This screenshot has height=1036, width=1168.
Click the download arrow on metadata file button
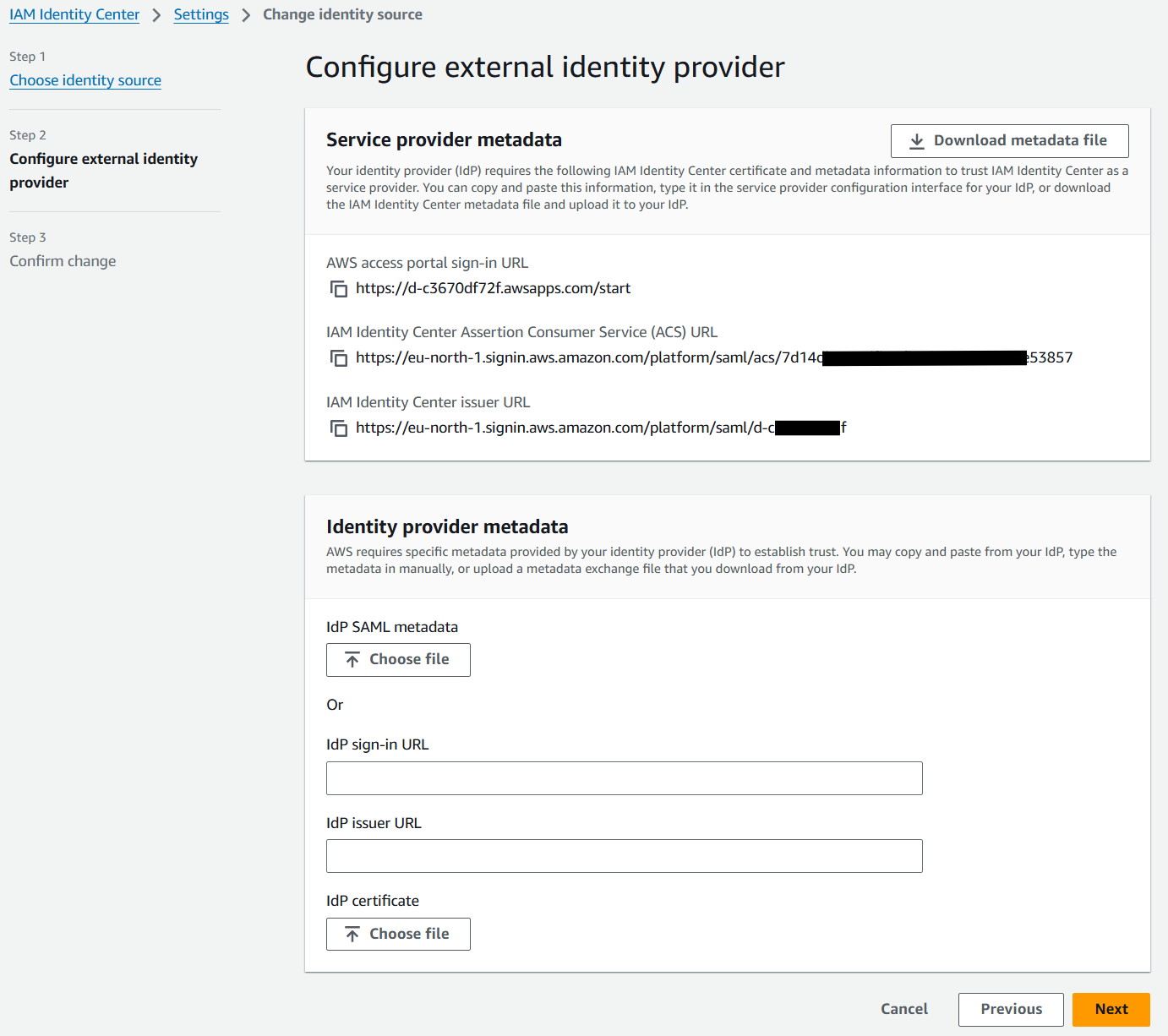pos(916,140)
